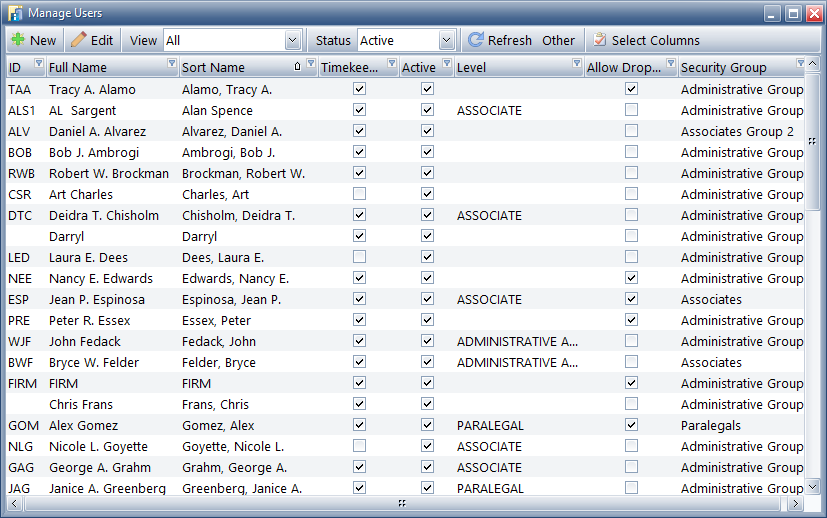Screen dimensions: 827x518
Task: Click the New button label
Action: click(43, 41)
